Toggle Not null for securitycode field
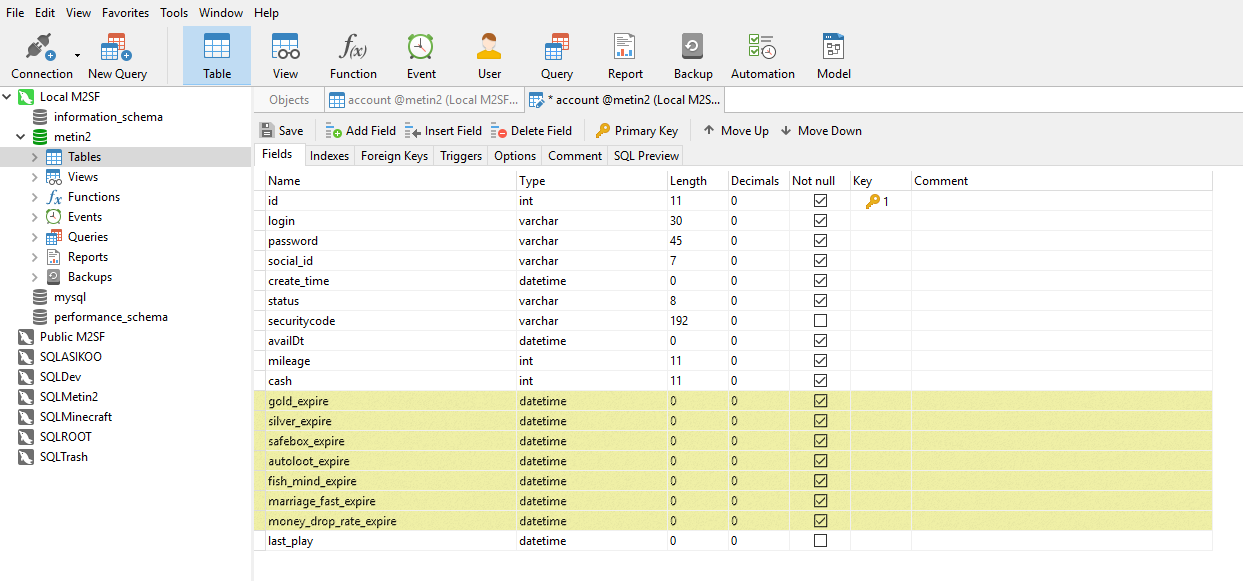Screen dimensions: 1243x581 820,321
